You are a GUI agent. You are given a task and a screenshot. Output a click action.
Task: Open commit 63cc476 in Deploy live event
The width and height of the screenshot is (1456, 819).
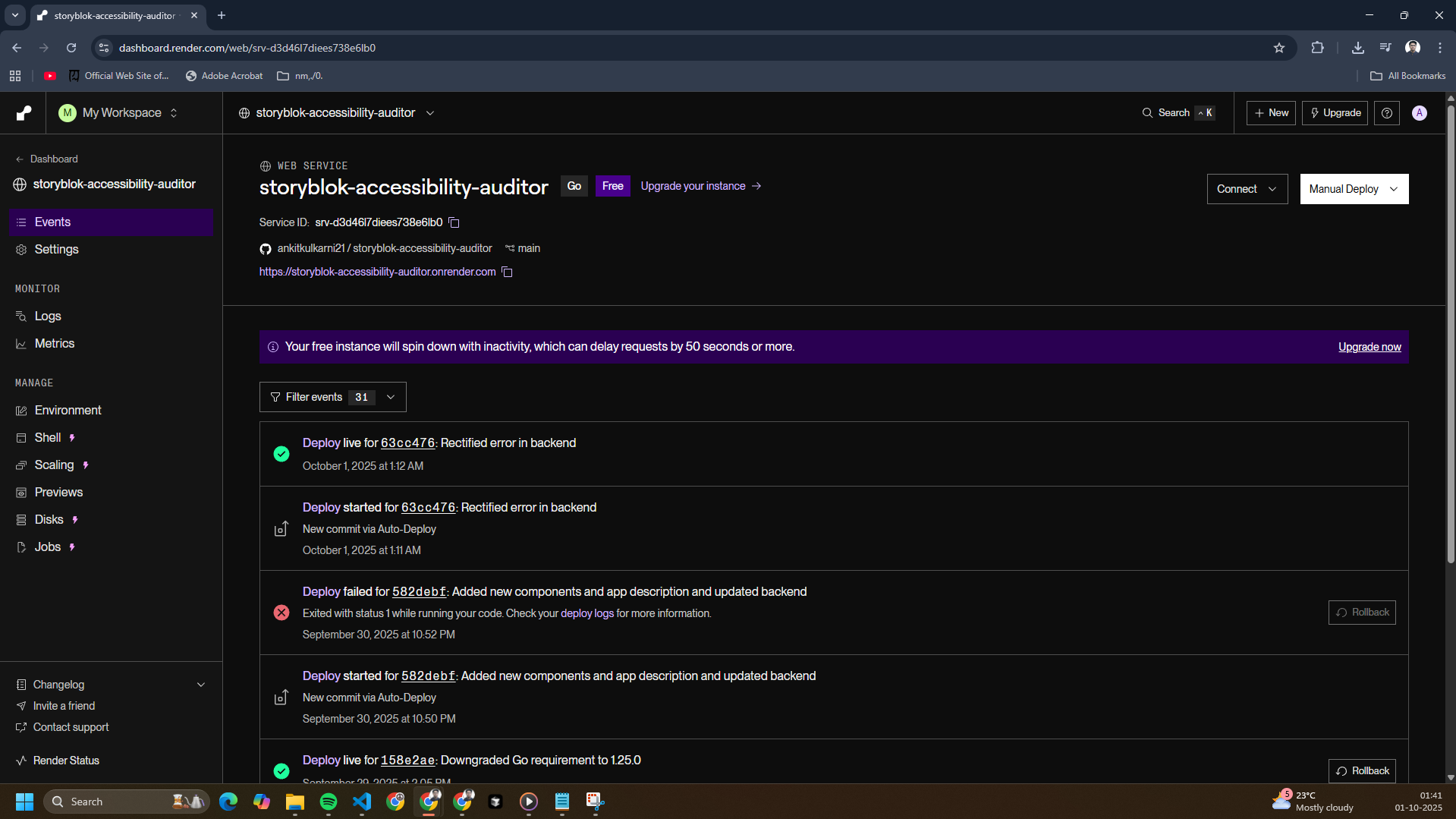407,443
